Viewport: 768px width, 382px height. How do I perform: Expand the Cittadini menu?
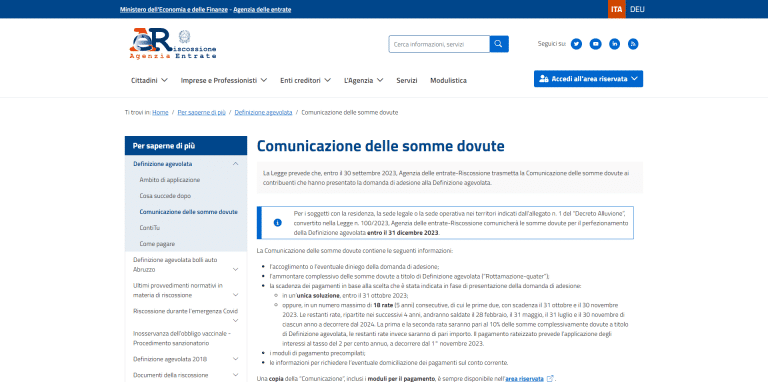click(149, 80)
